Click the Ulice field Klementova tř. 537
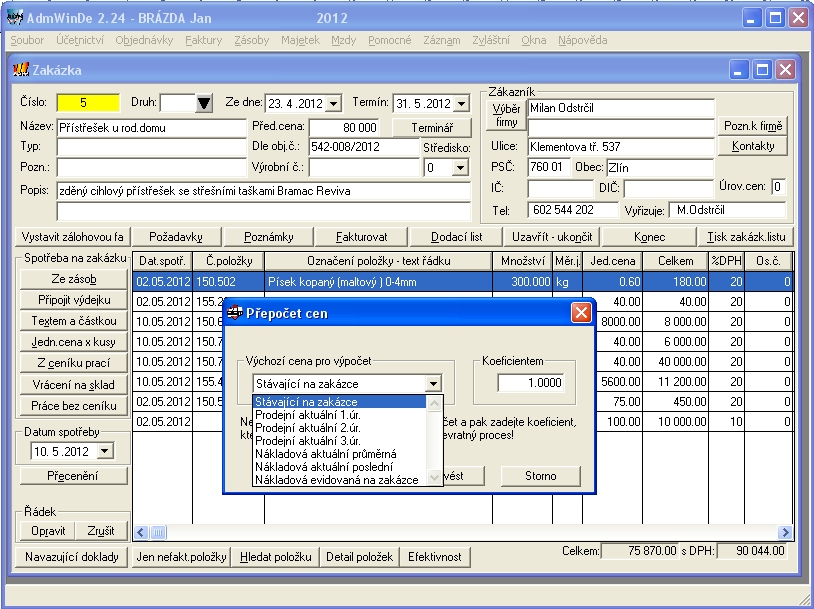The height and width of the screenshot is (609, 814). (x=621, y=146)
